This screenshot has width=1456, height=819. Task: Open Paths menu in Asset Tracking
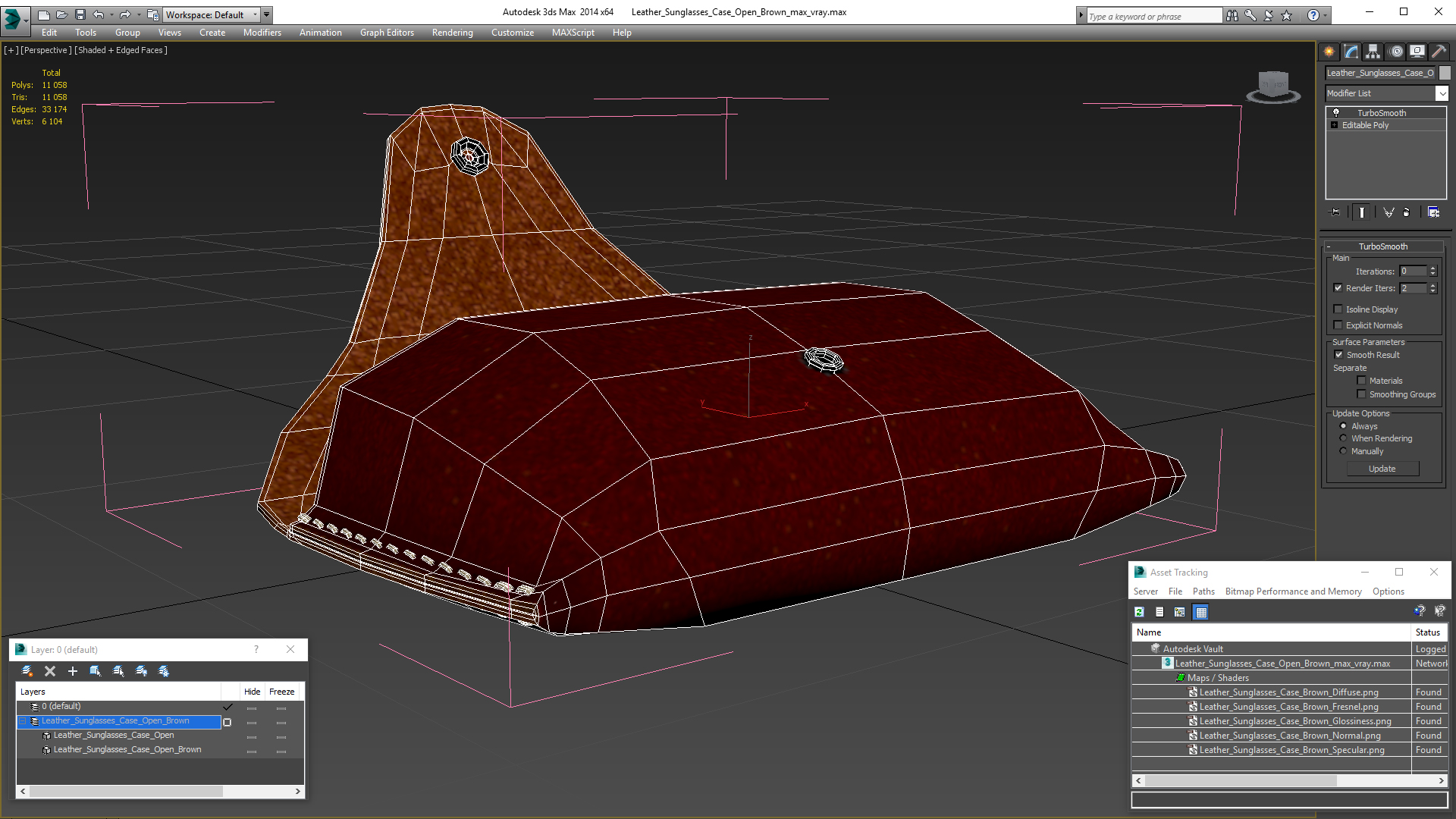(1203, 591)
